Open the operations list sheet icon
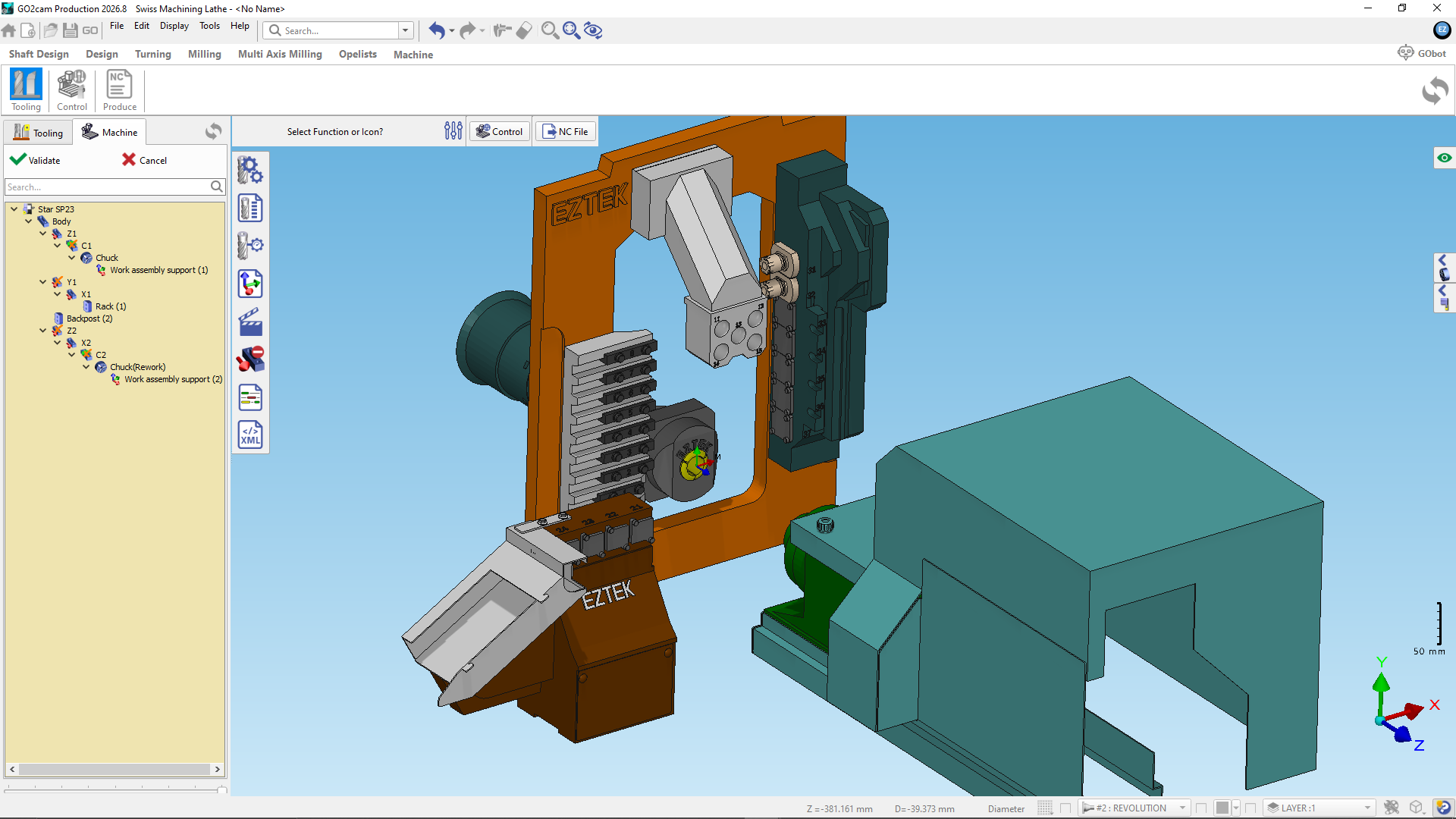The height and width of the screenshot is (819, 1456). click(250, 397)
